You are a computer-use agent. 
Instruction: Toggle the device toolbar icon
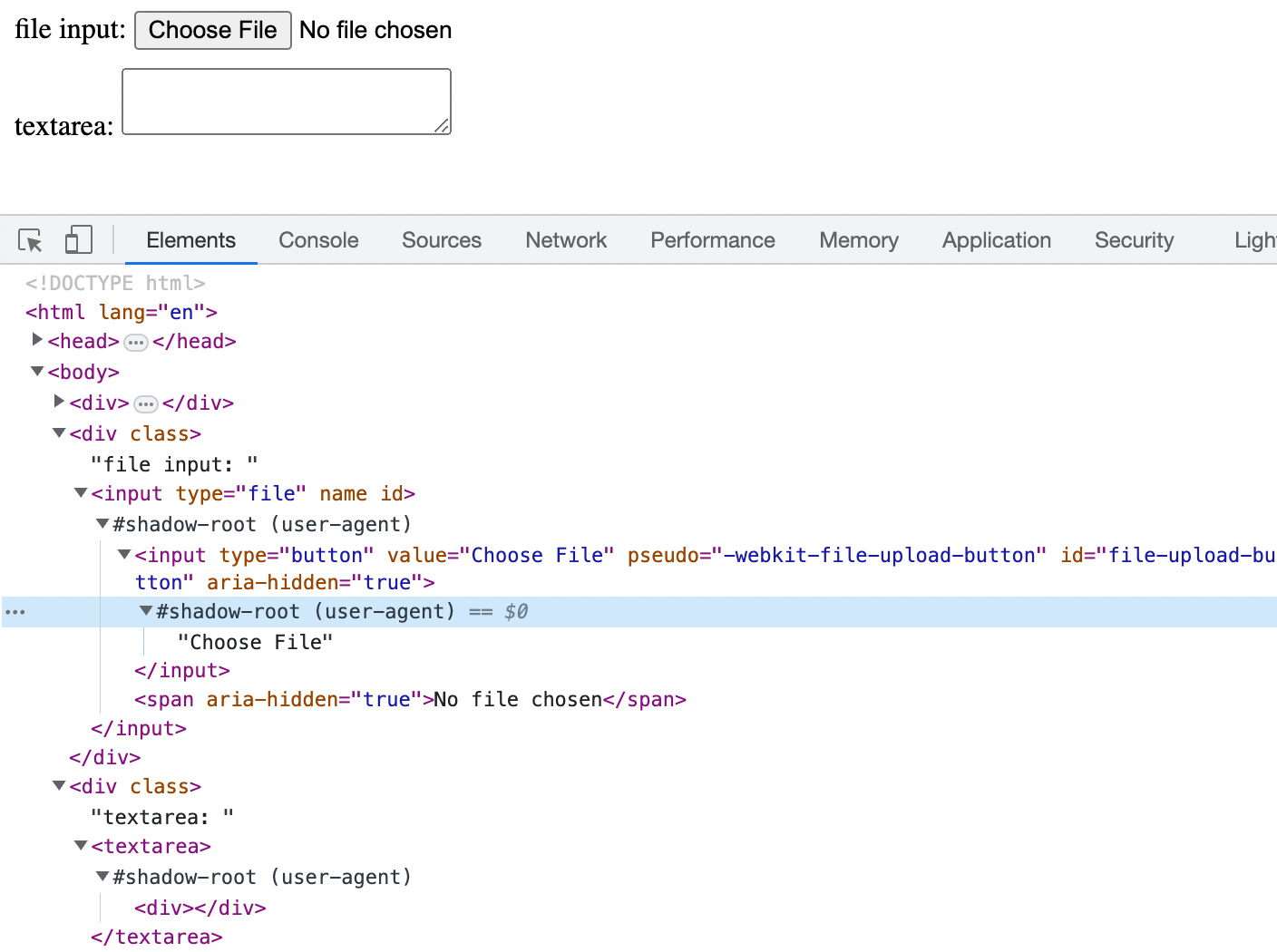(79, 240)
